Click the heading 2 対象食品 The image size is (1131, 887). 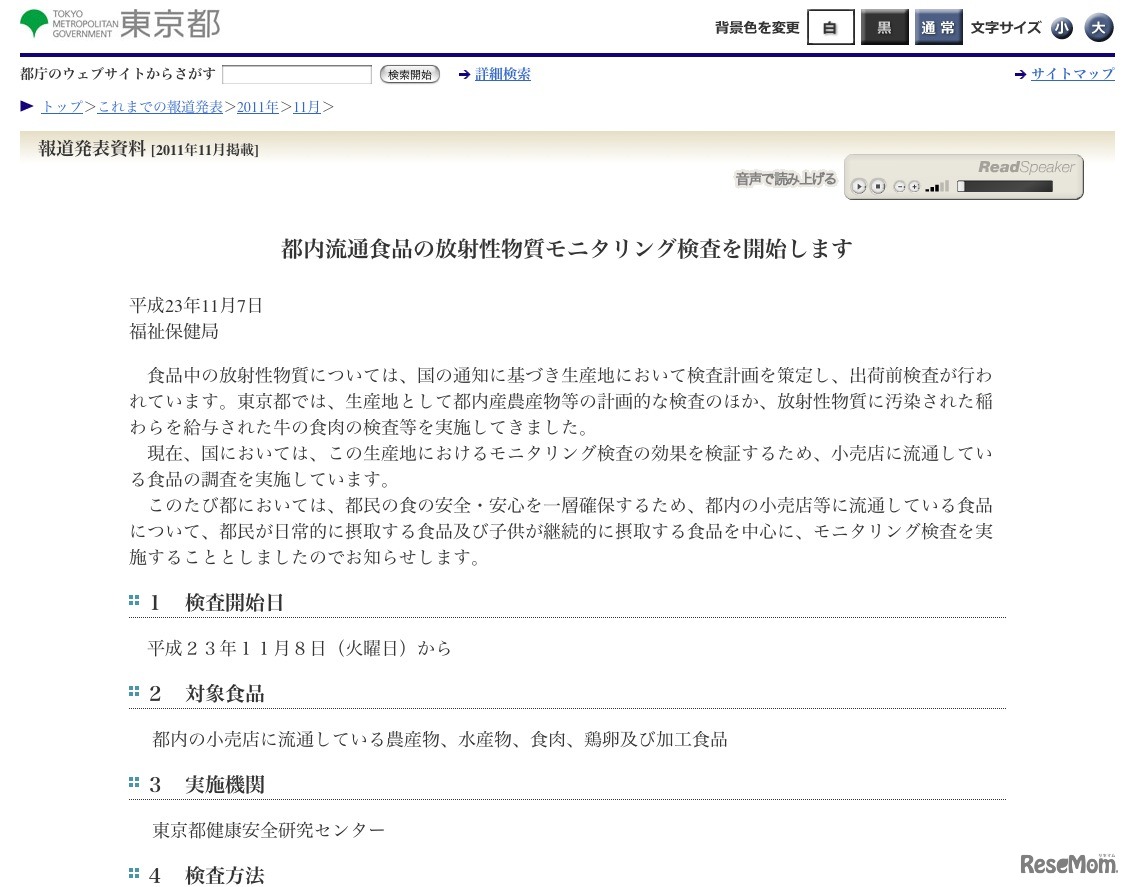tap(207, 694)
